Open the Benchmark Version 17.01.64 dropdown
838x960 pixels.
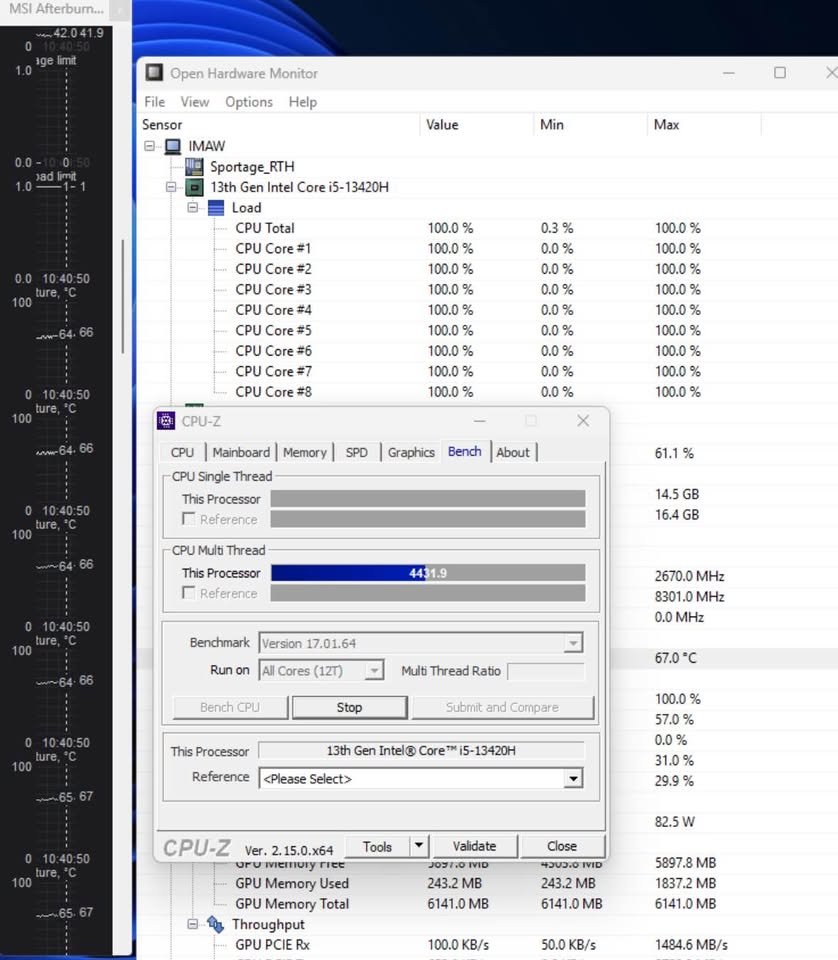point(573,642)
